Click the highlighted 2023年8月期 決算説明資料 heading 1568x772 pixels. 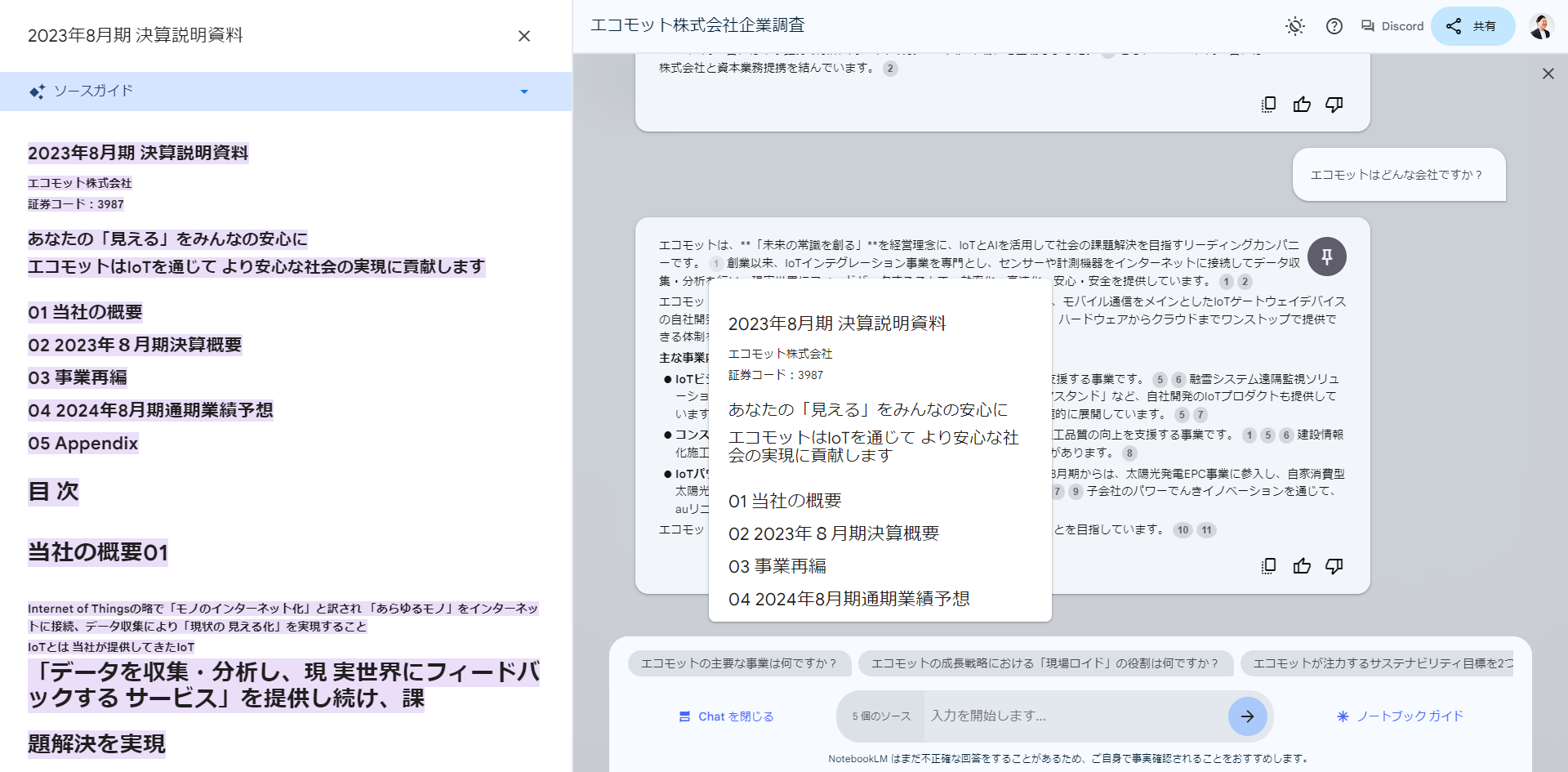(x=138, y=153)
